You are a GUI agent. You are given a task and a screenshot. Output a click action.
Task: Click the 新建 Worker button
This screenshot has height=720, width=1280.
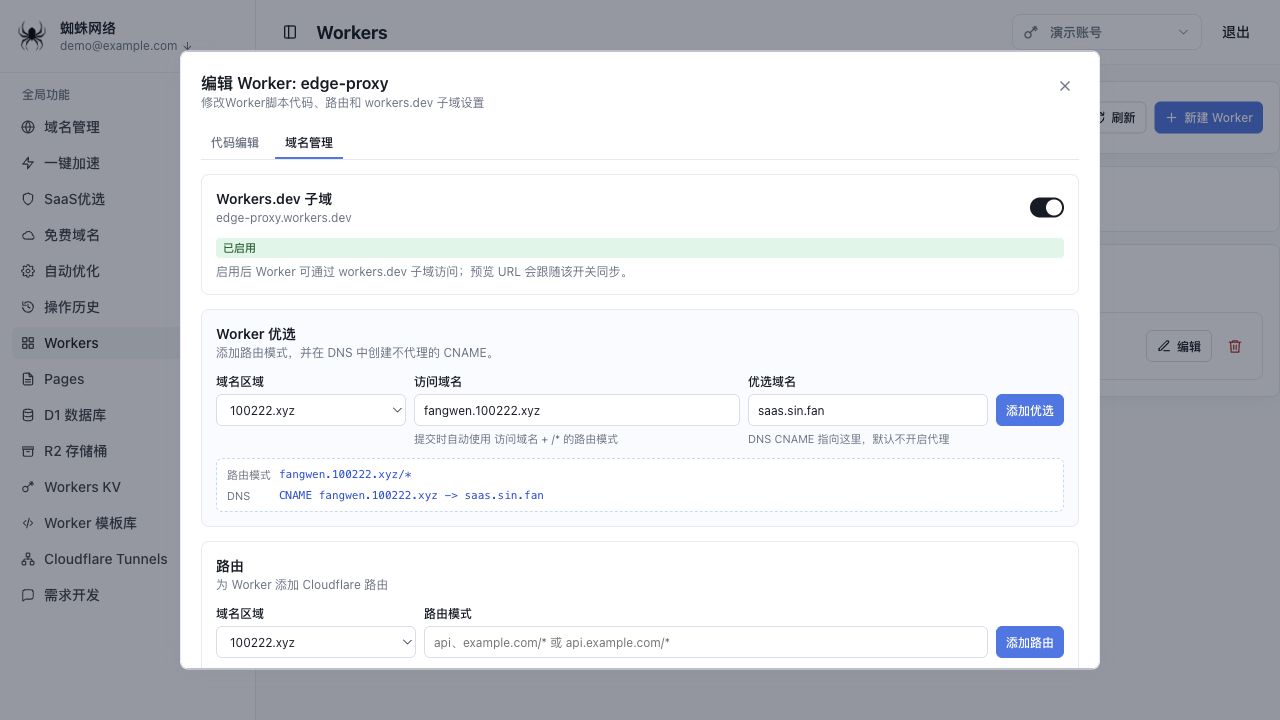pyautogui.click(x=1209, y=117)
